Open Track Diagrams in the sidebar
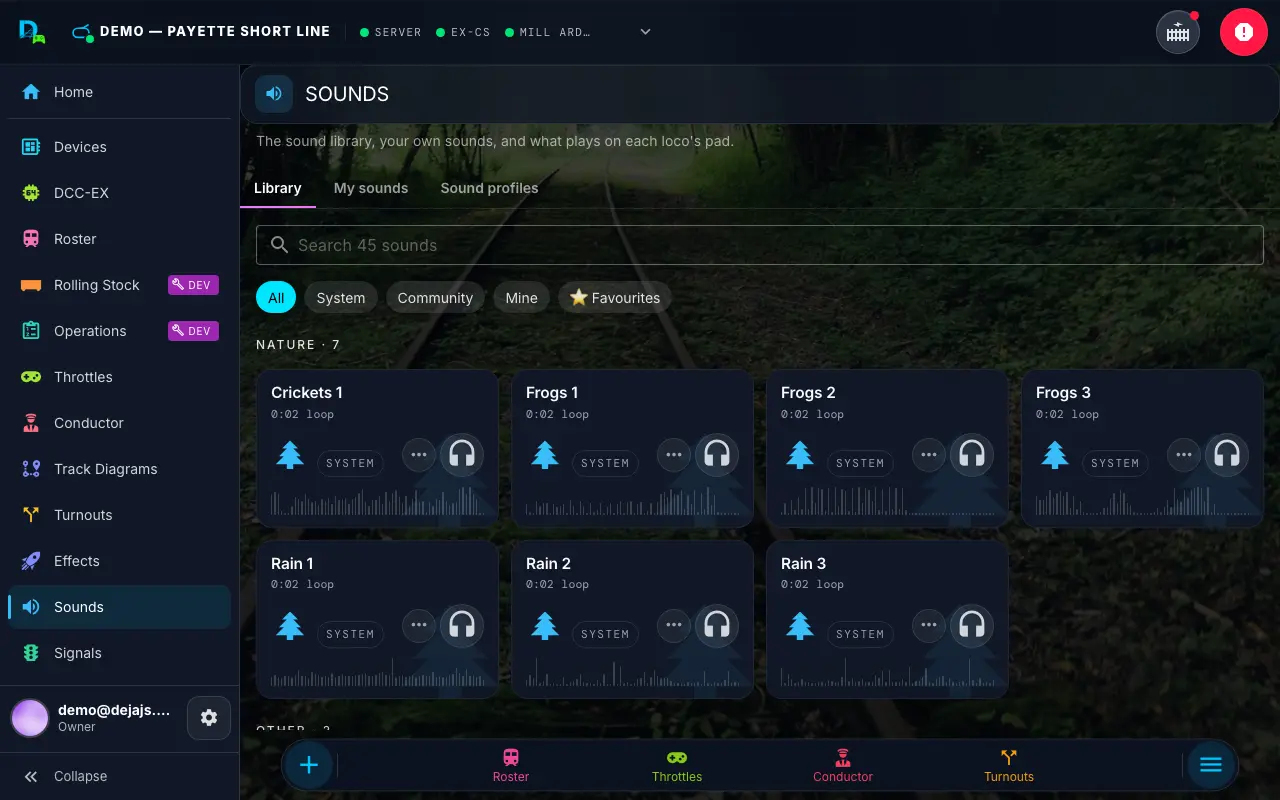 tap(120, 469)
